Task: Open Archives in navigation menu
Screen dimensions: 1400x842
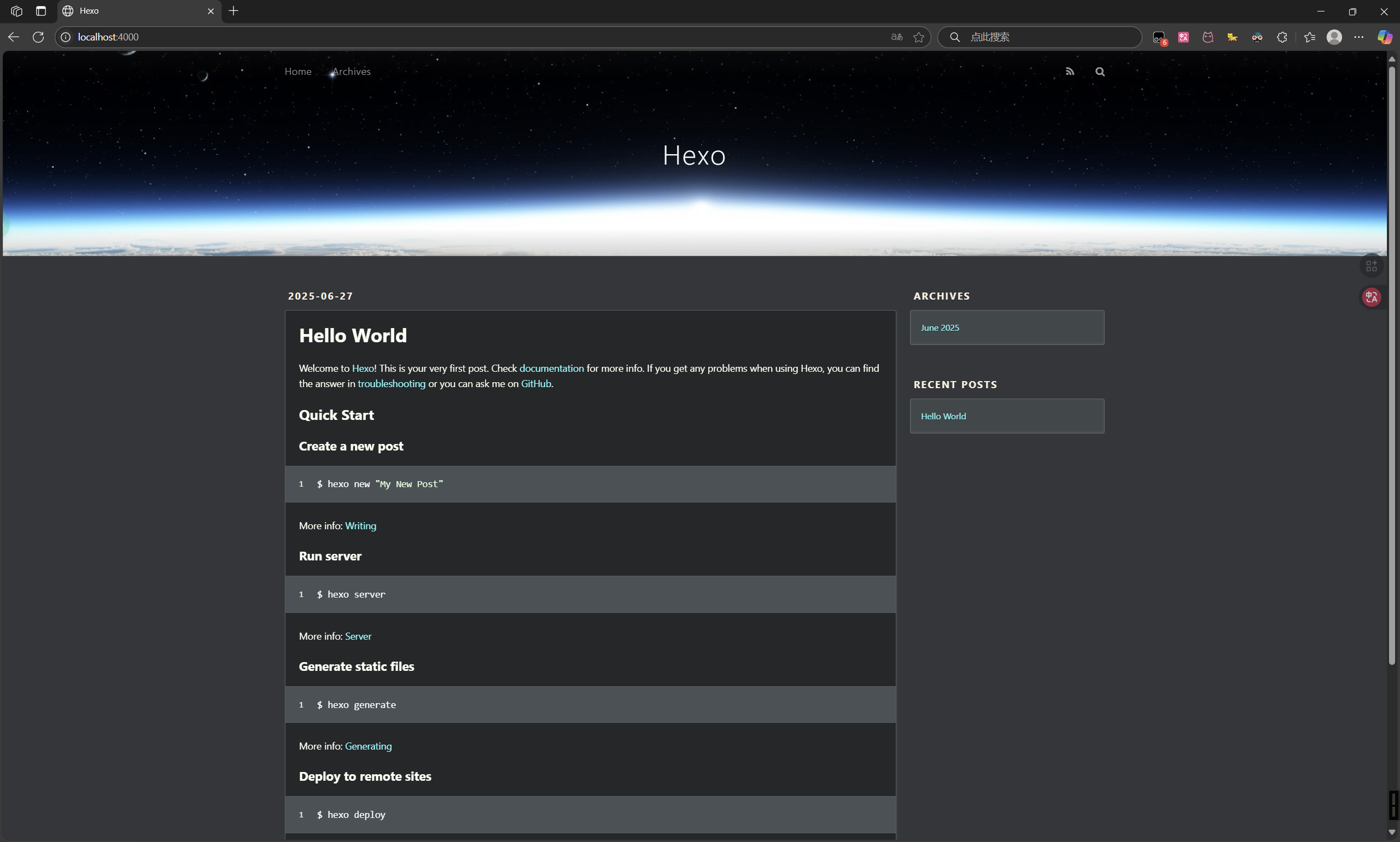Action: click(351, 72)
